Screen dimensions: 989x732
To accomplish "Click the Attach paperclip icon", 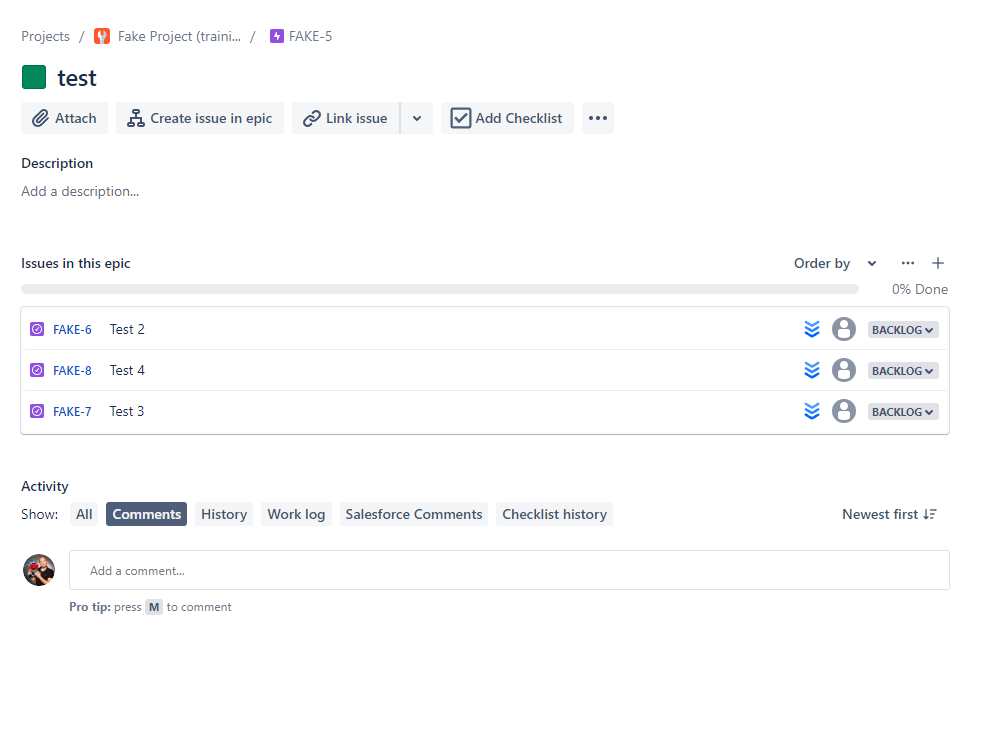I will click(x=42, y=118).
